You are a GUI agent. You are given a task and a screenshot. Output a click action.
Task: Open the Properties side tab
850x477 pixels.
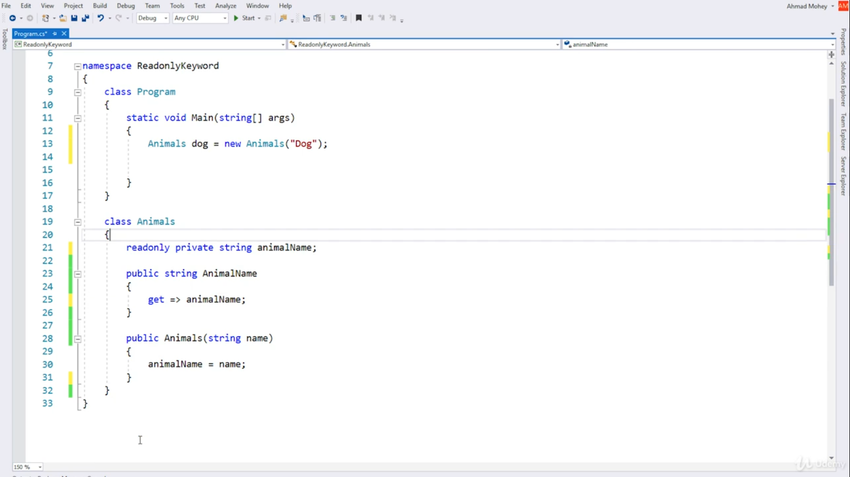(843, 42)
